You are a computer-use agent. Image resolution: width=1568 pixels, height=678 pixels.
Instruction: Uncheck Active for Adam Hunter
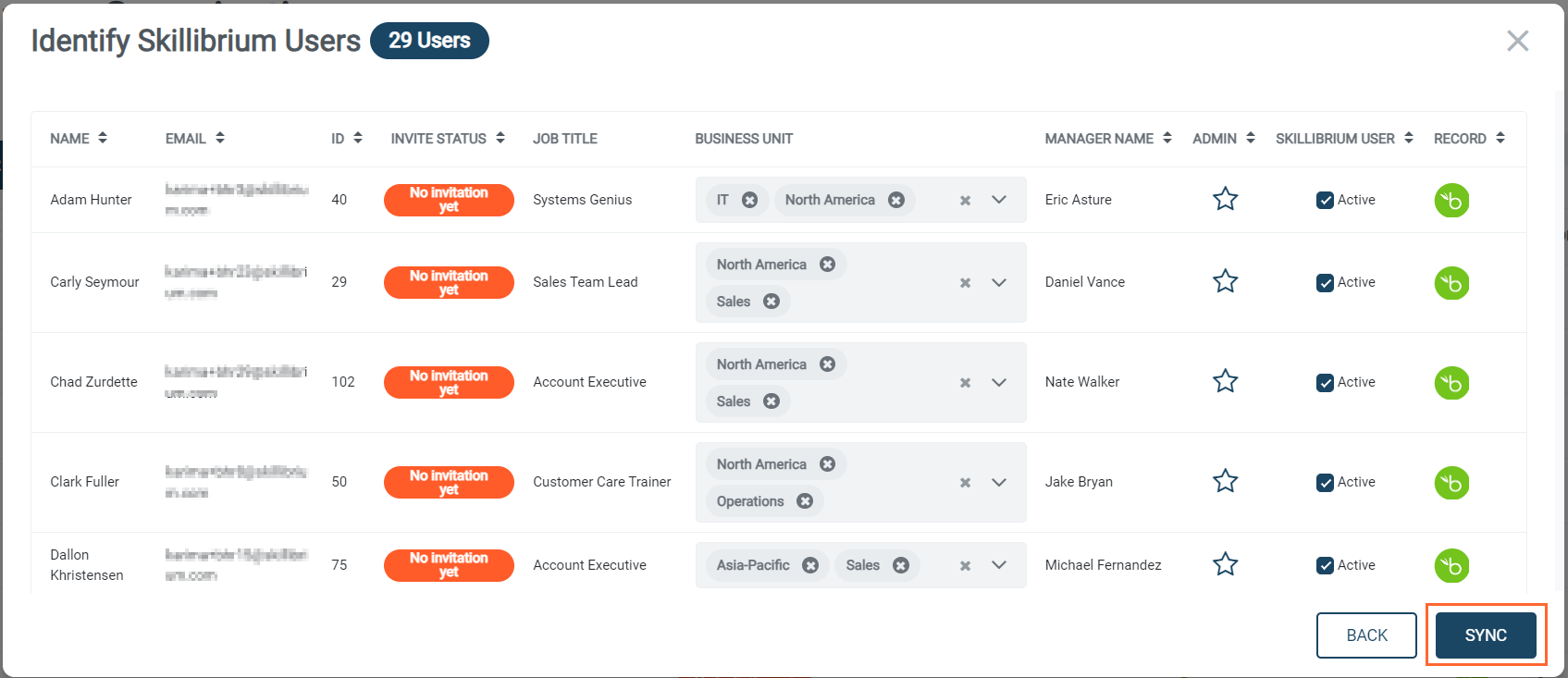pyautogui.click(x=1325, y=200)
